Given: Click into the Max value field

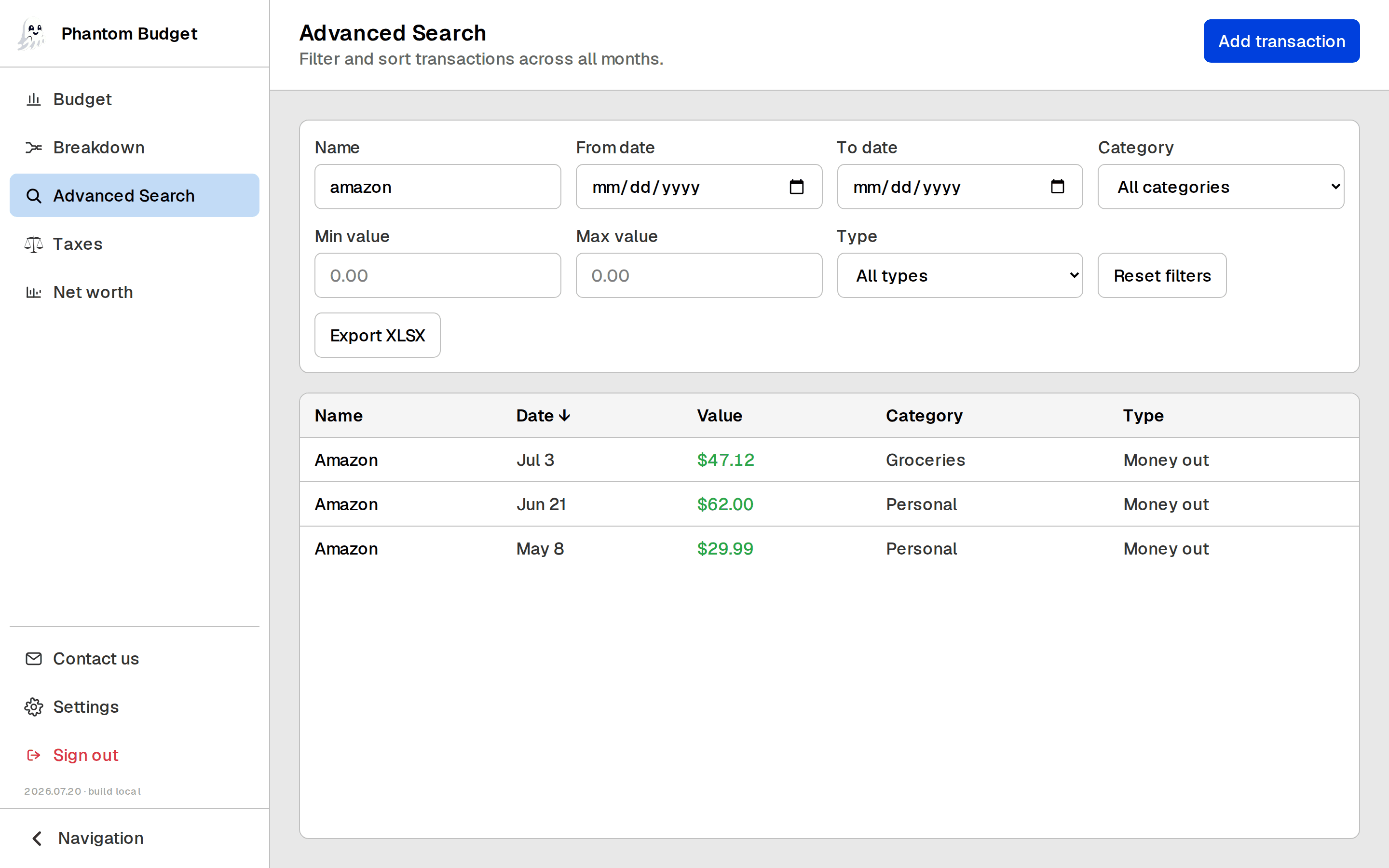Looking at the screenshot, I should coord(699,275).
